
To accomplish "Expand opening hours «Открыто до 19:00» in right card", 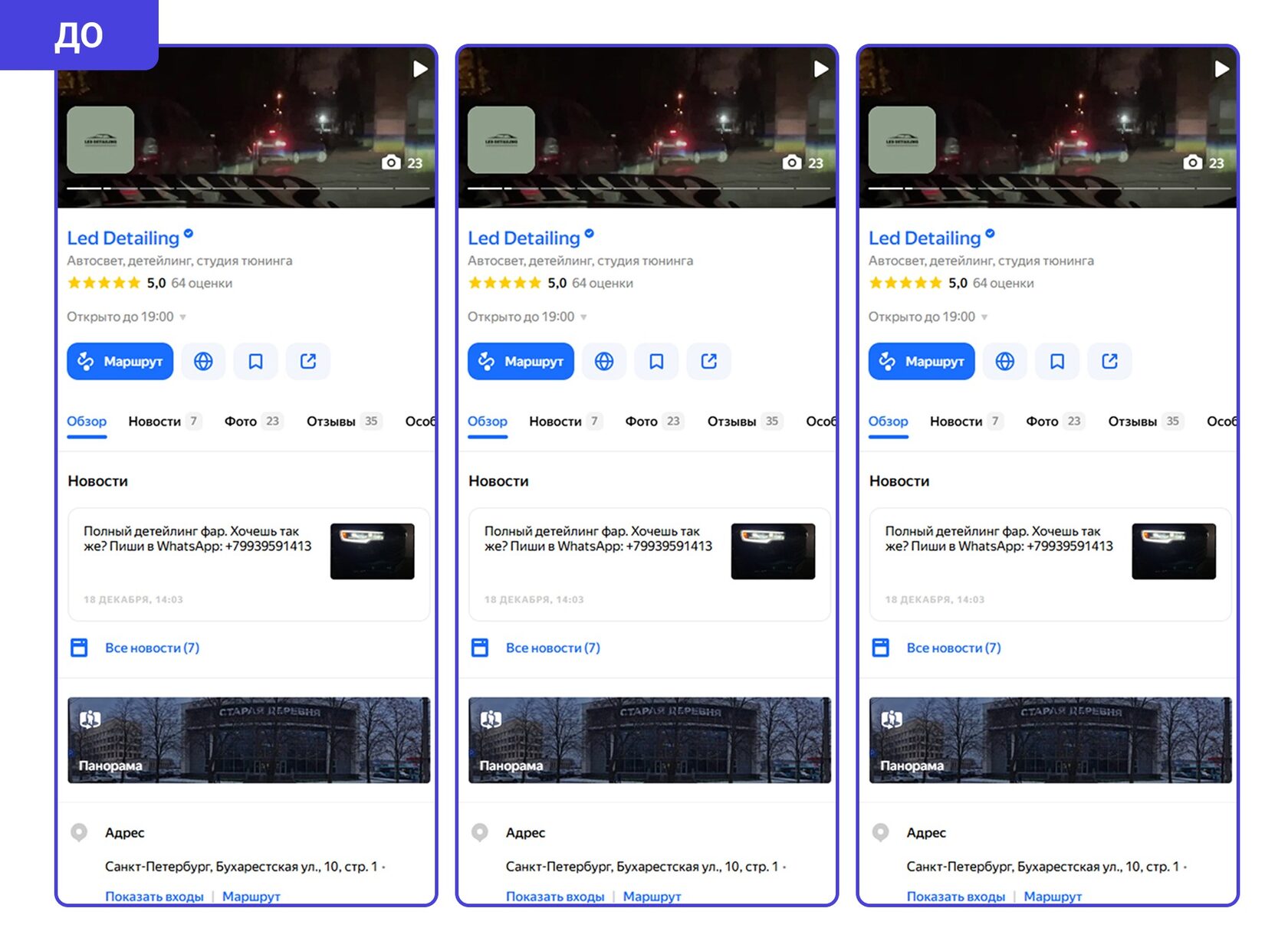I will 928,316.
